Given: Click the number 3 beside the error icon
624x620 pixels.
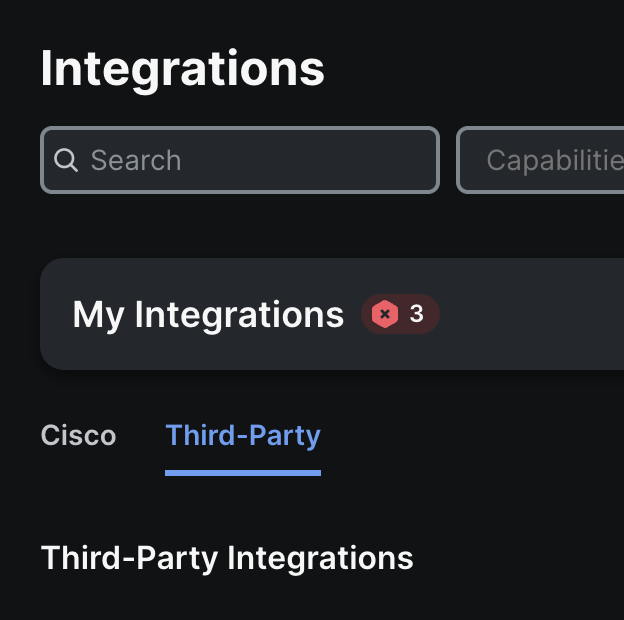Looking at the screenshot, I should point(416,314).
